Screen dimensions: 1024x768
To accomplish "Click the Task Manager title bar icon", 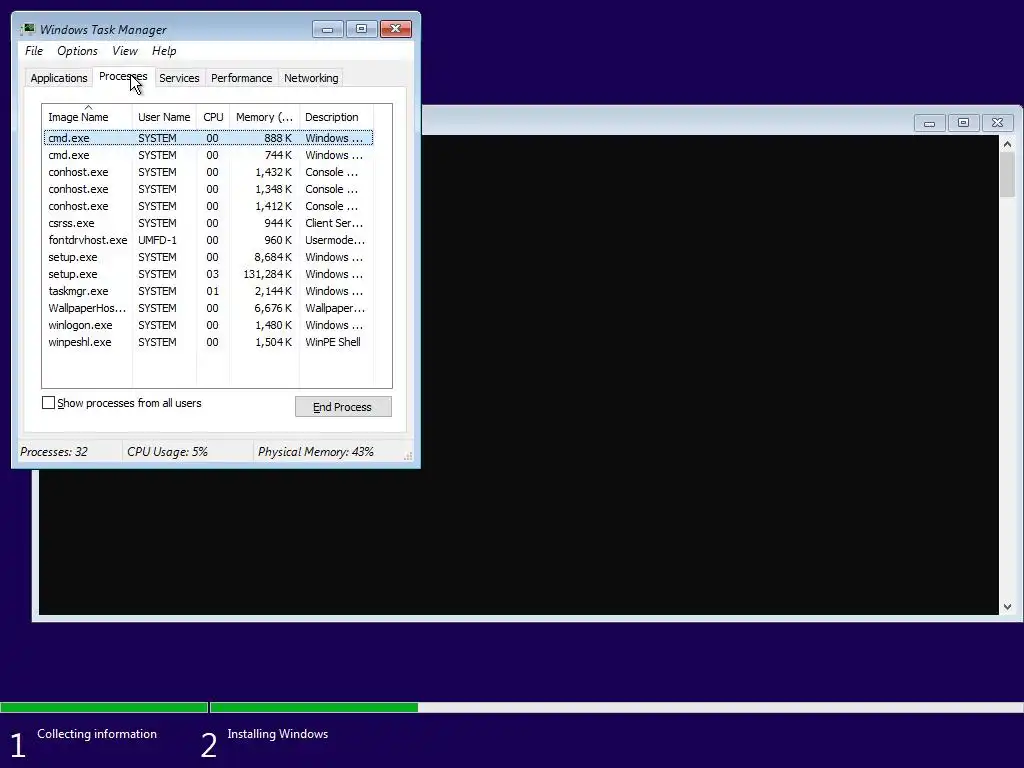I will (27, 29).
